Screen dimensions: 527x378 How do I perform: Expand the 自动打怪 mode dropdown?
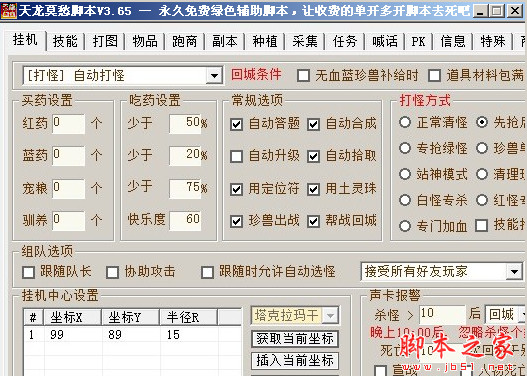click(214, 76)
